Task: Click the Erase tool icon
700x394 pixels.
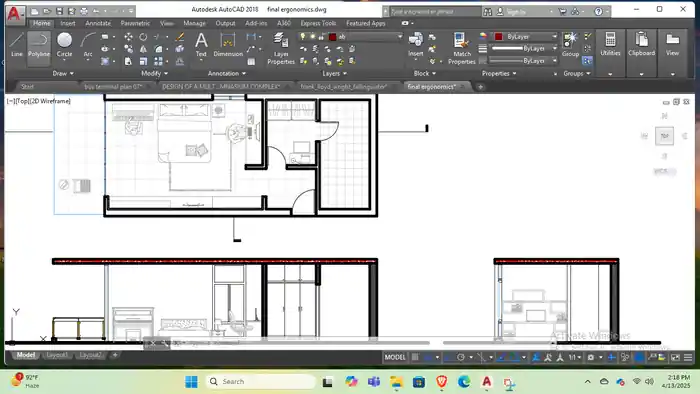Action: (x=179, y=37)
